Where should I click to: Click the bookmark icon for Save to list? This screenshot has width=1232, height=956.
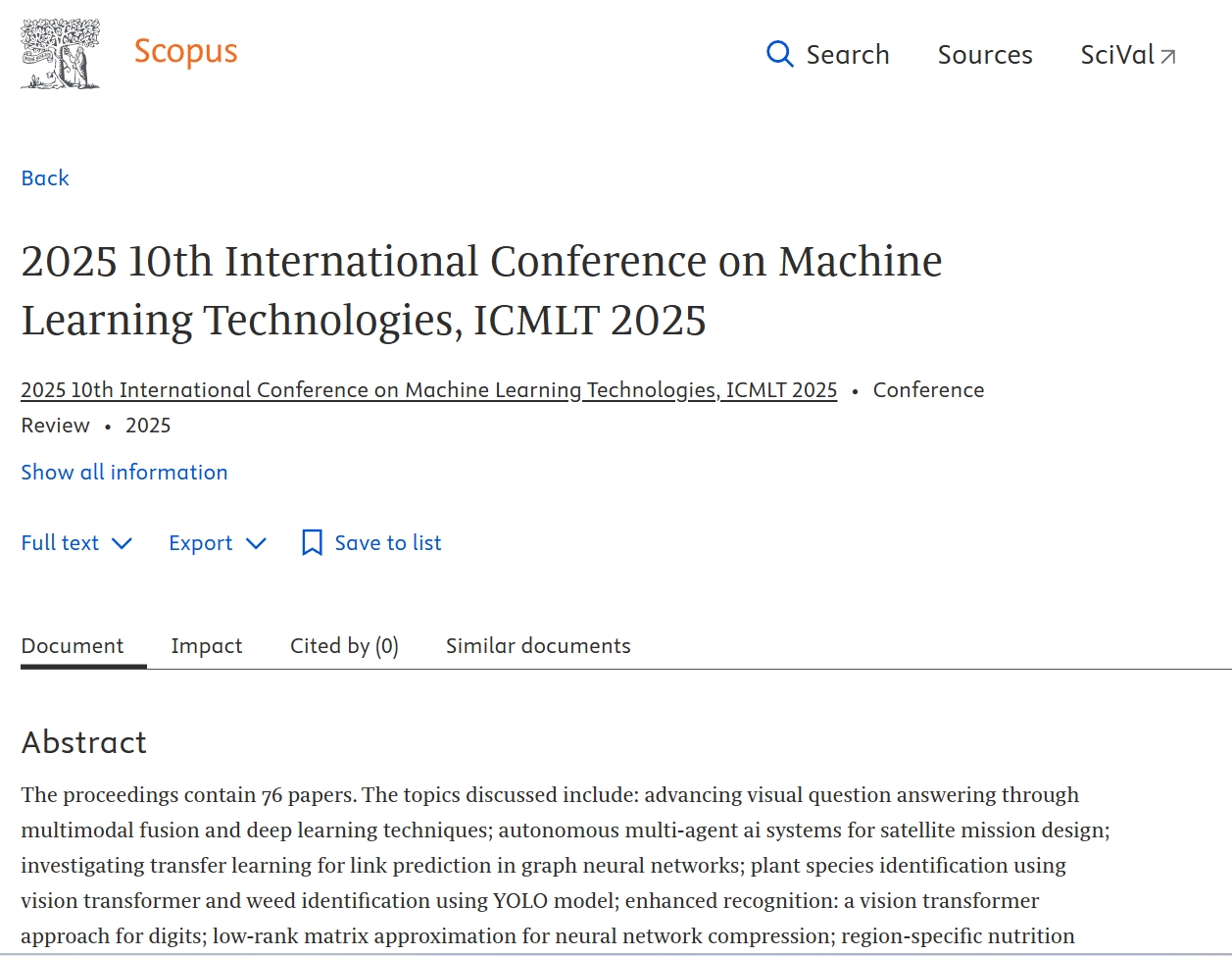312,543
